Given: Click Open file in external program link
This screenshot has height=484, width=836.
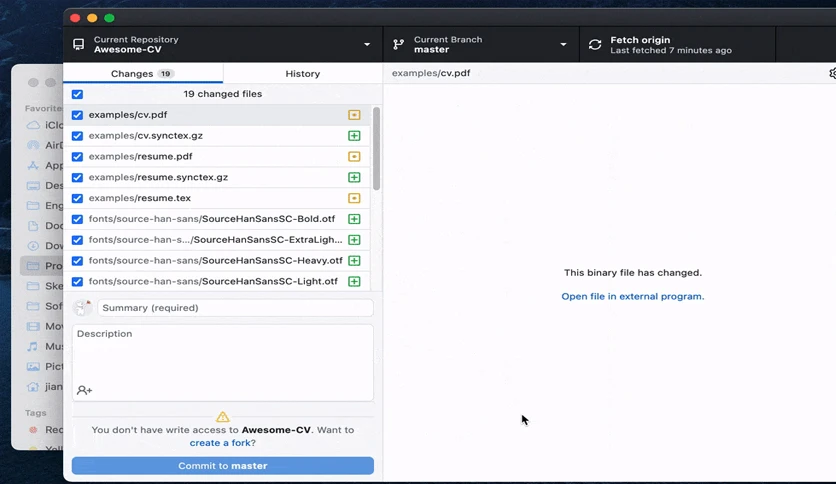Looking at the screenshot, I should click(632, 296).
